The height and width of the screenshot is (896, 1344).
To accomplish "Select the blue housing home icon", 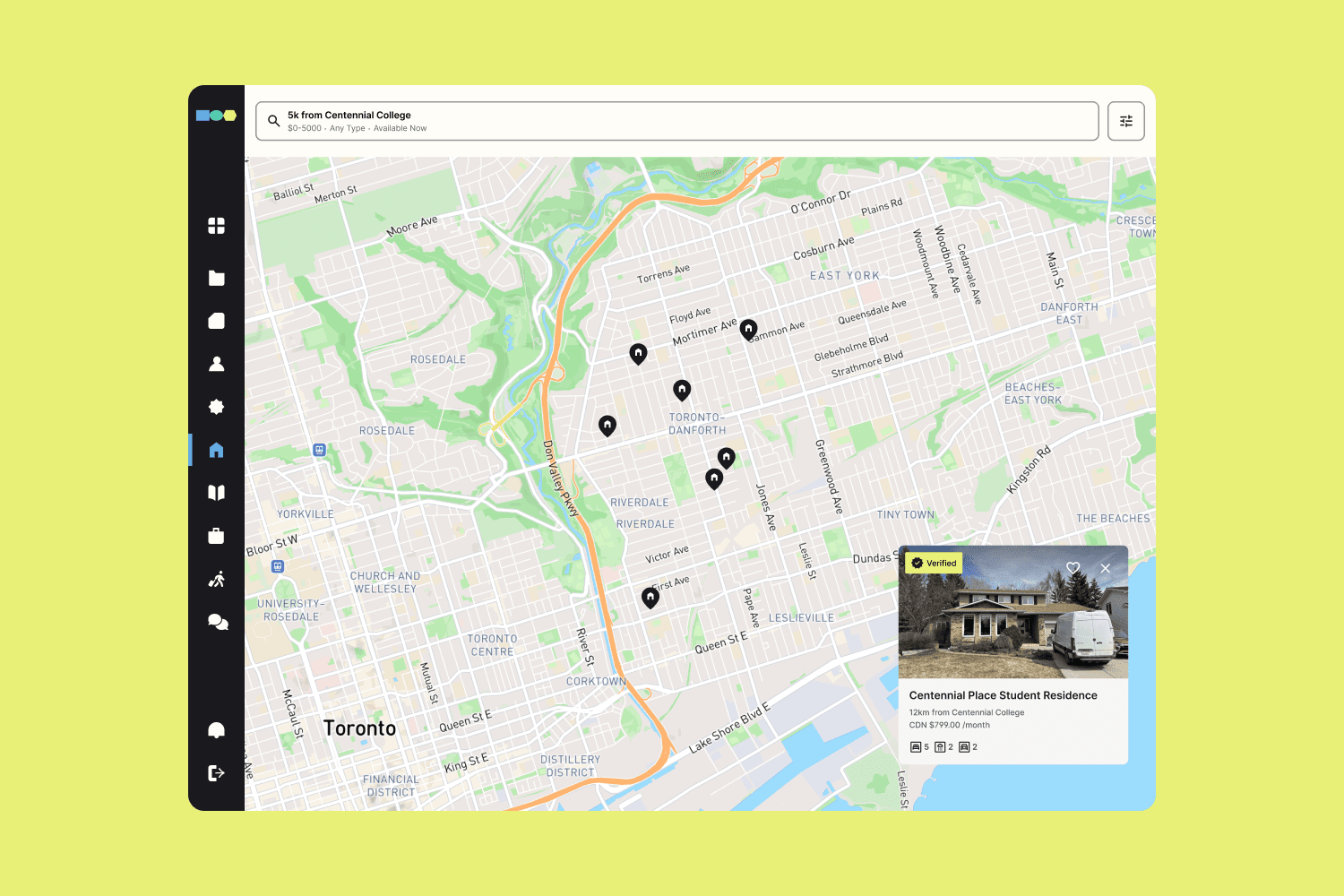I will pos(216,450).
